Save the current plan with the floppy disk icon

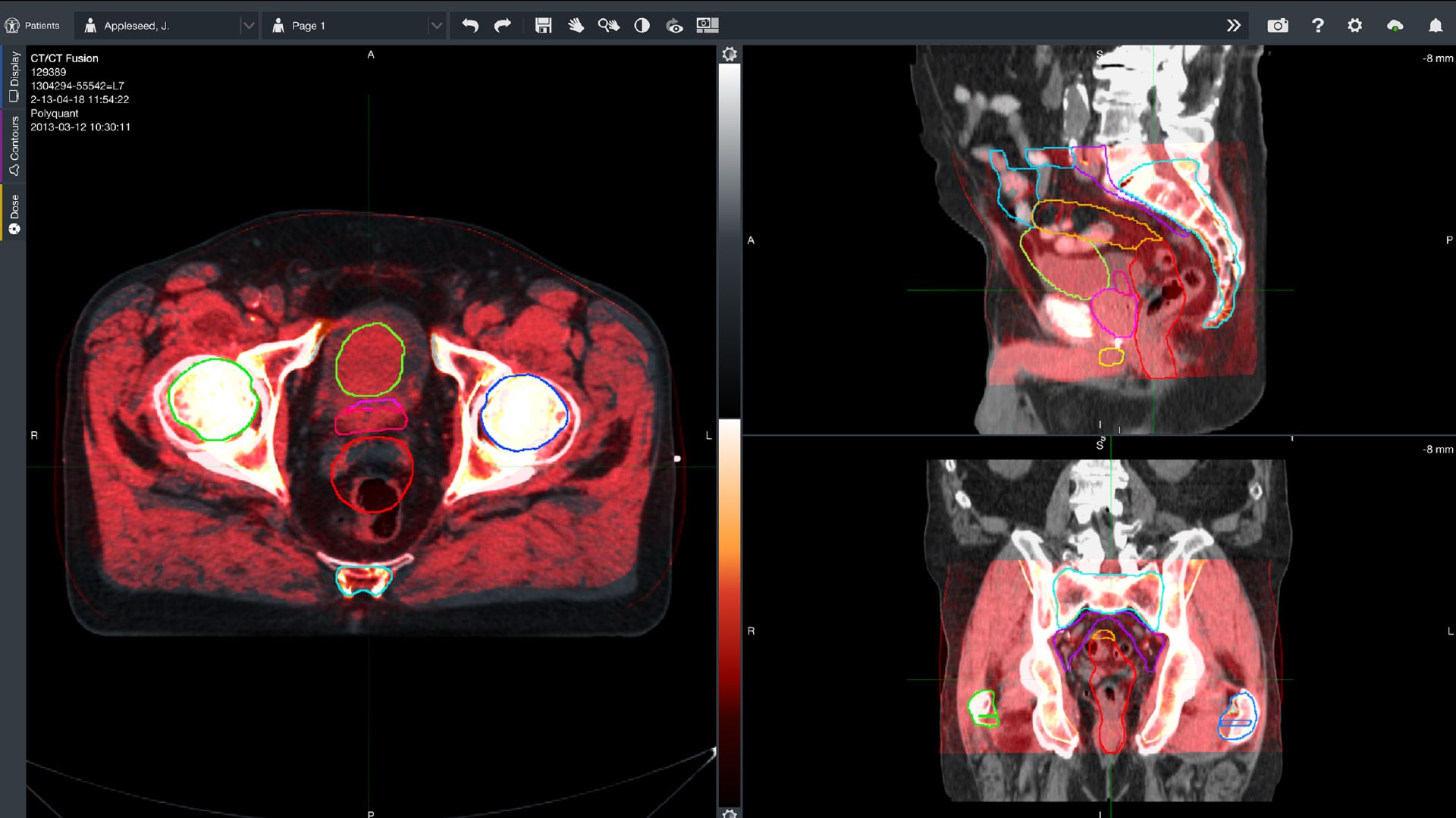click(543, 25)
